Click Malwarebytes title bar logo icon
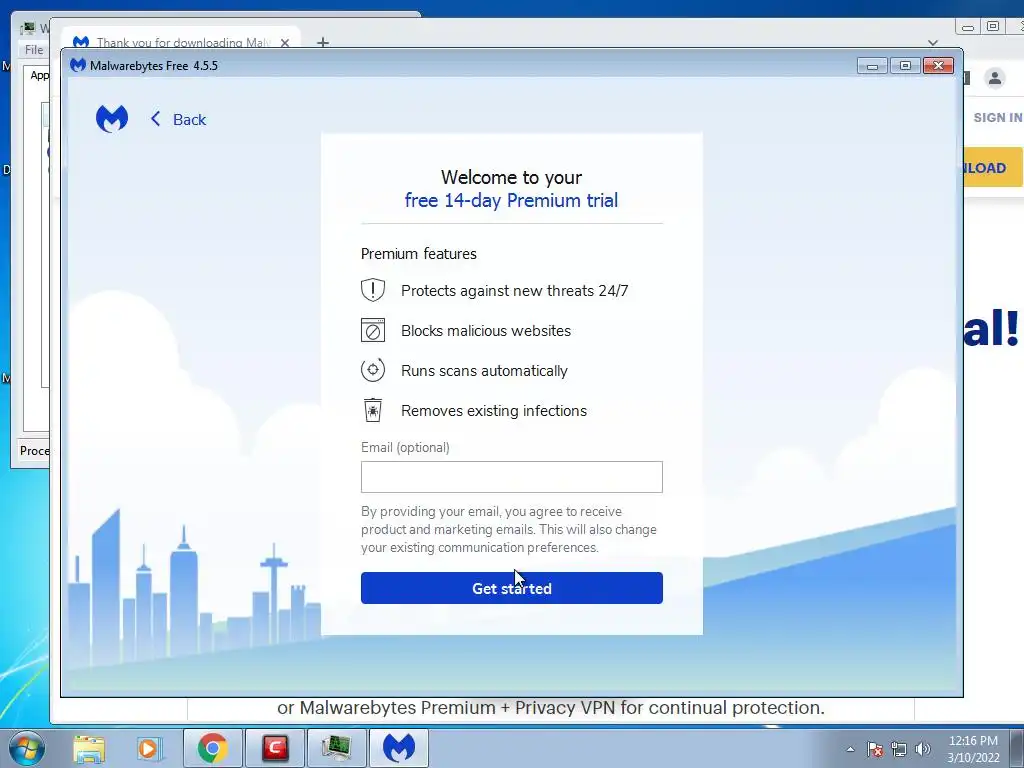1024x768 pixels. [78, 65]
